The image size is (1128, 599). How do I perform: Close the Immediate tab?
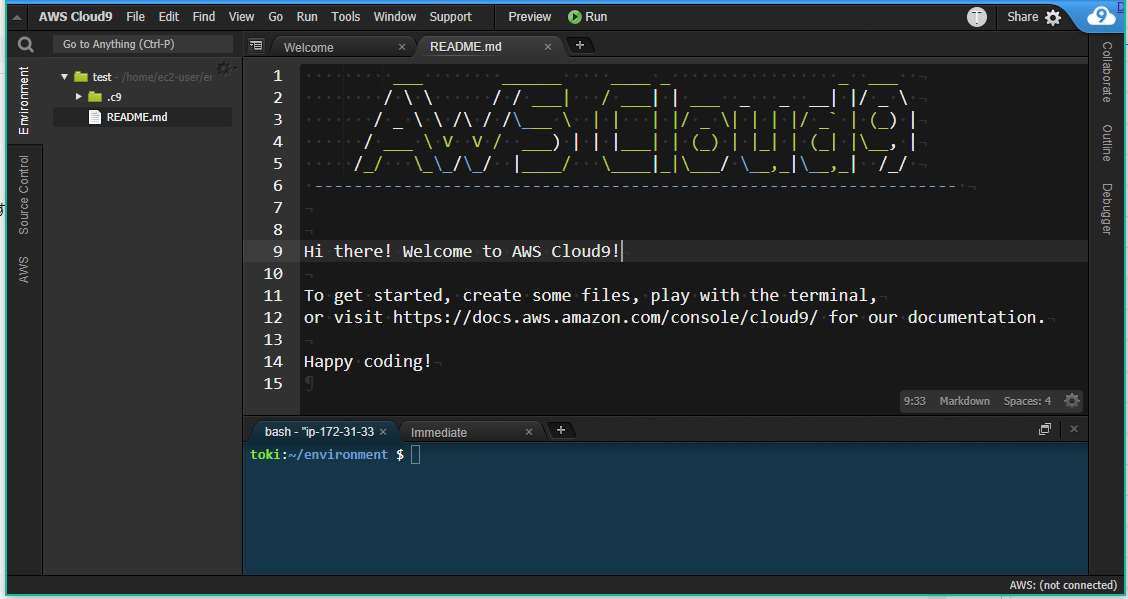point(529,432)
